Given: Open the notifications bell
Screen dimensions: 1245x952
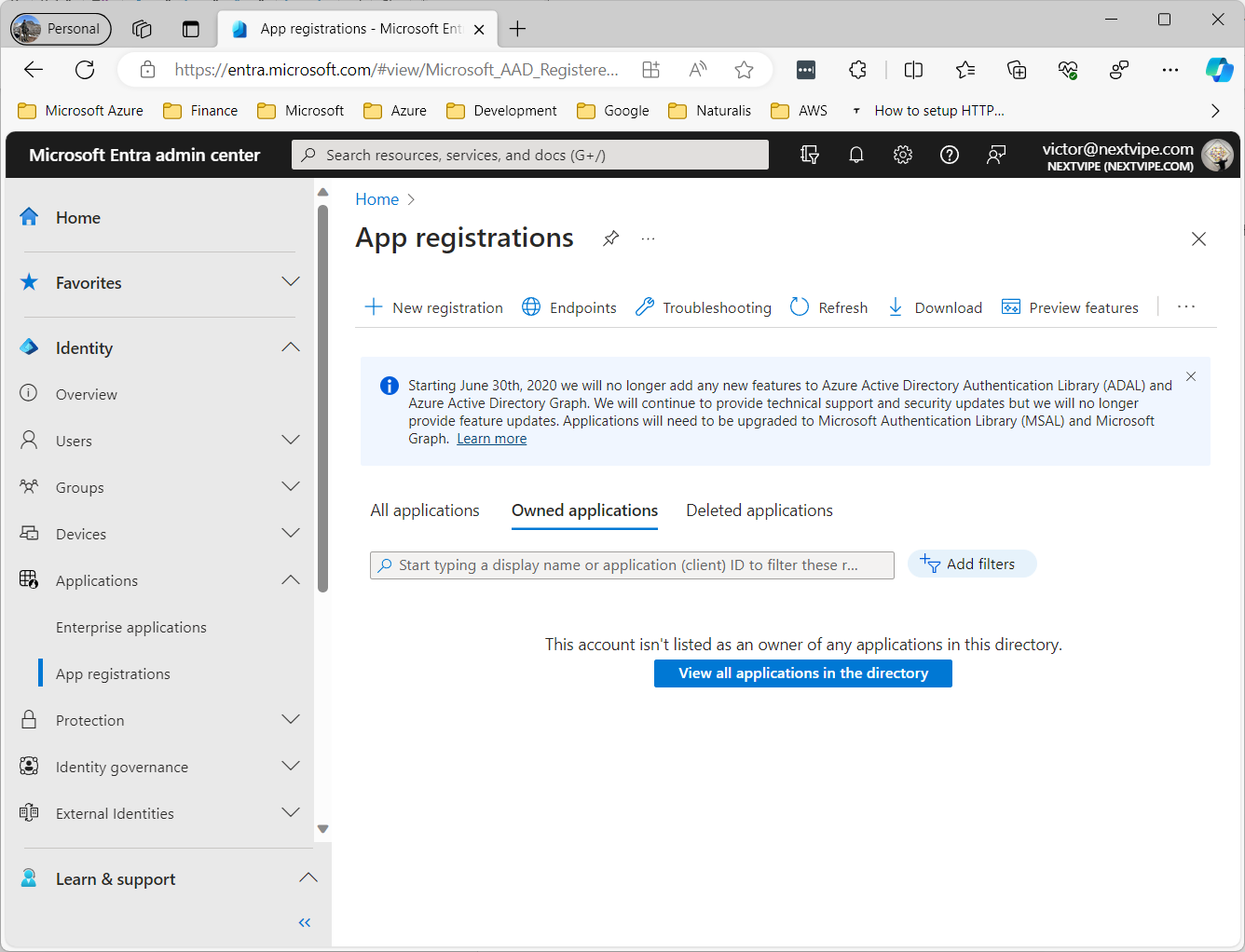Looking at the screenshot, I should pos(856,155).
